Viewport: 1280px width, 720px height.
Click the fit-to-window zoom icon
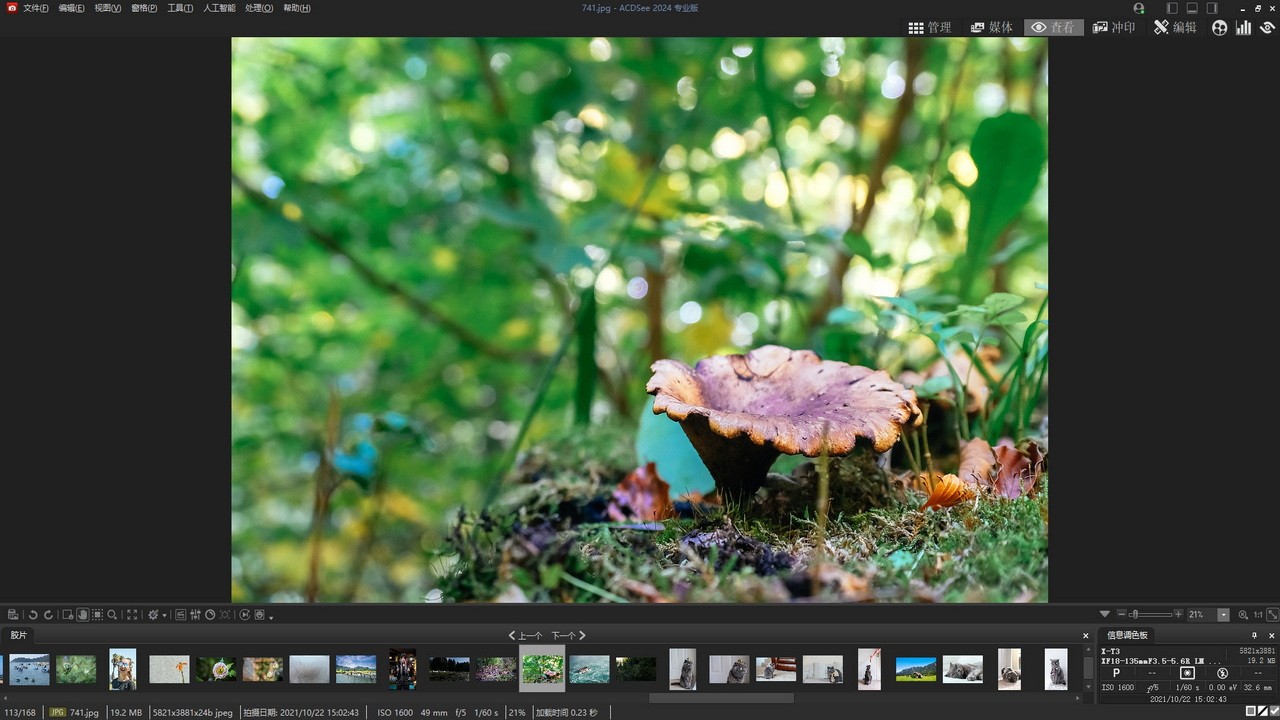pyautogui.click(x=1273, y=615)
